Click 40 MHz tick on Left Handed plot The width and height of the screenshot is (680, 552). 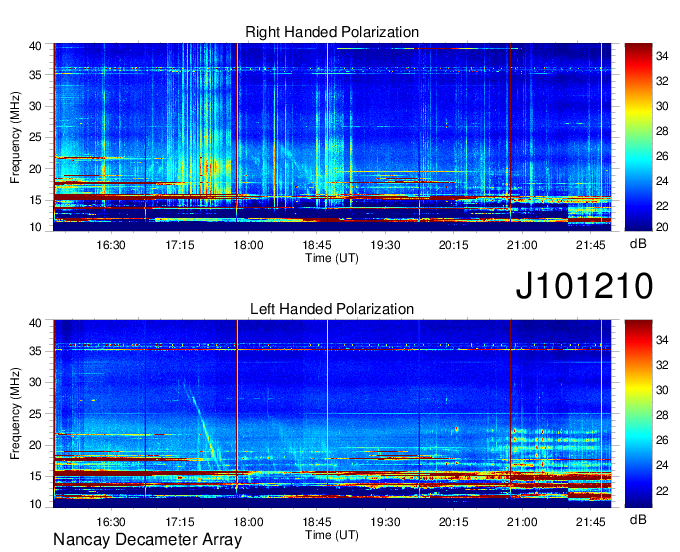coord(35,323)
